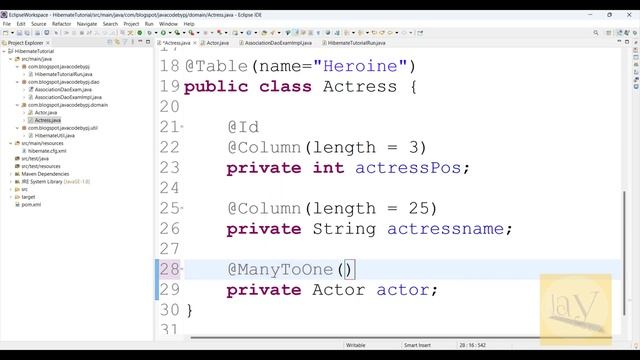Switch to AssociationDaoExamImpl.java editor tab
The image size is (640, 360).
[276, 43]
